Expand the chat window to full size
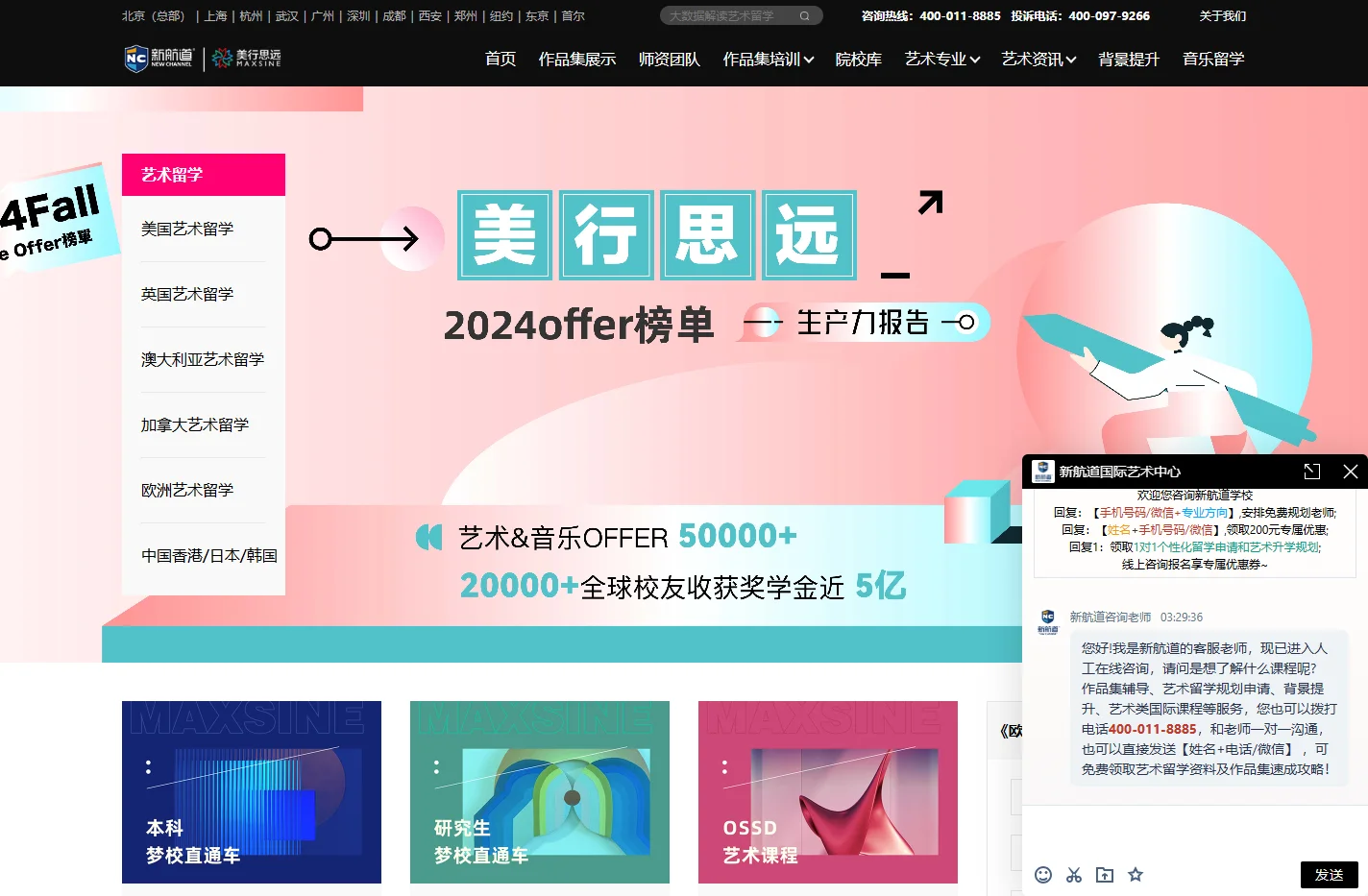Screen dimensions: 1368x896 pos(1312,472)
